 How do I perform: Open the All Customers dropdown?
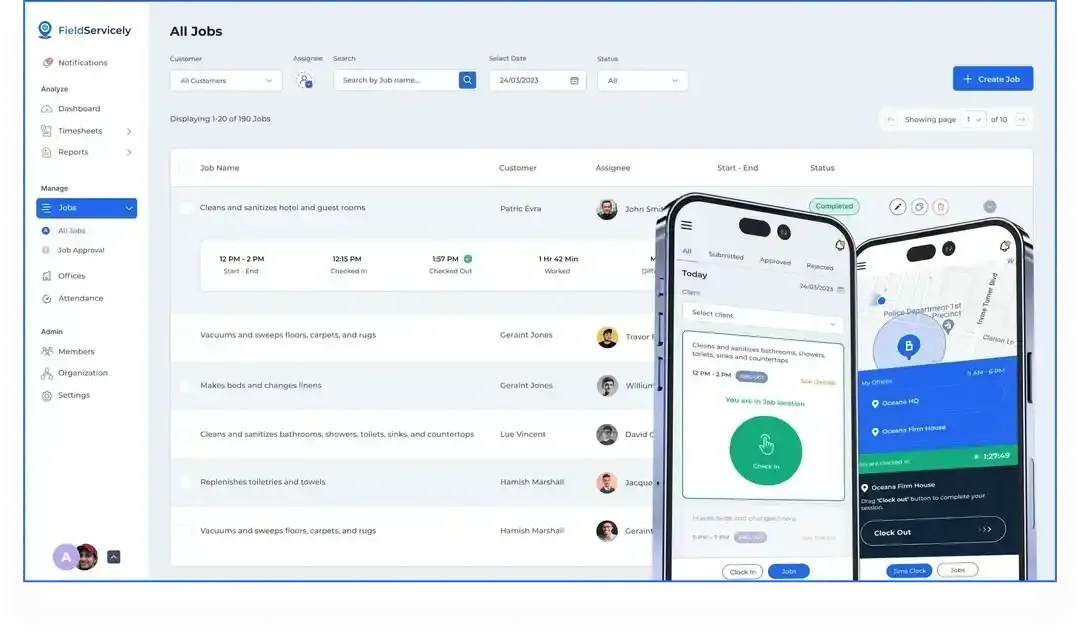click(226, 80)
